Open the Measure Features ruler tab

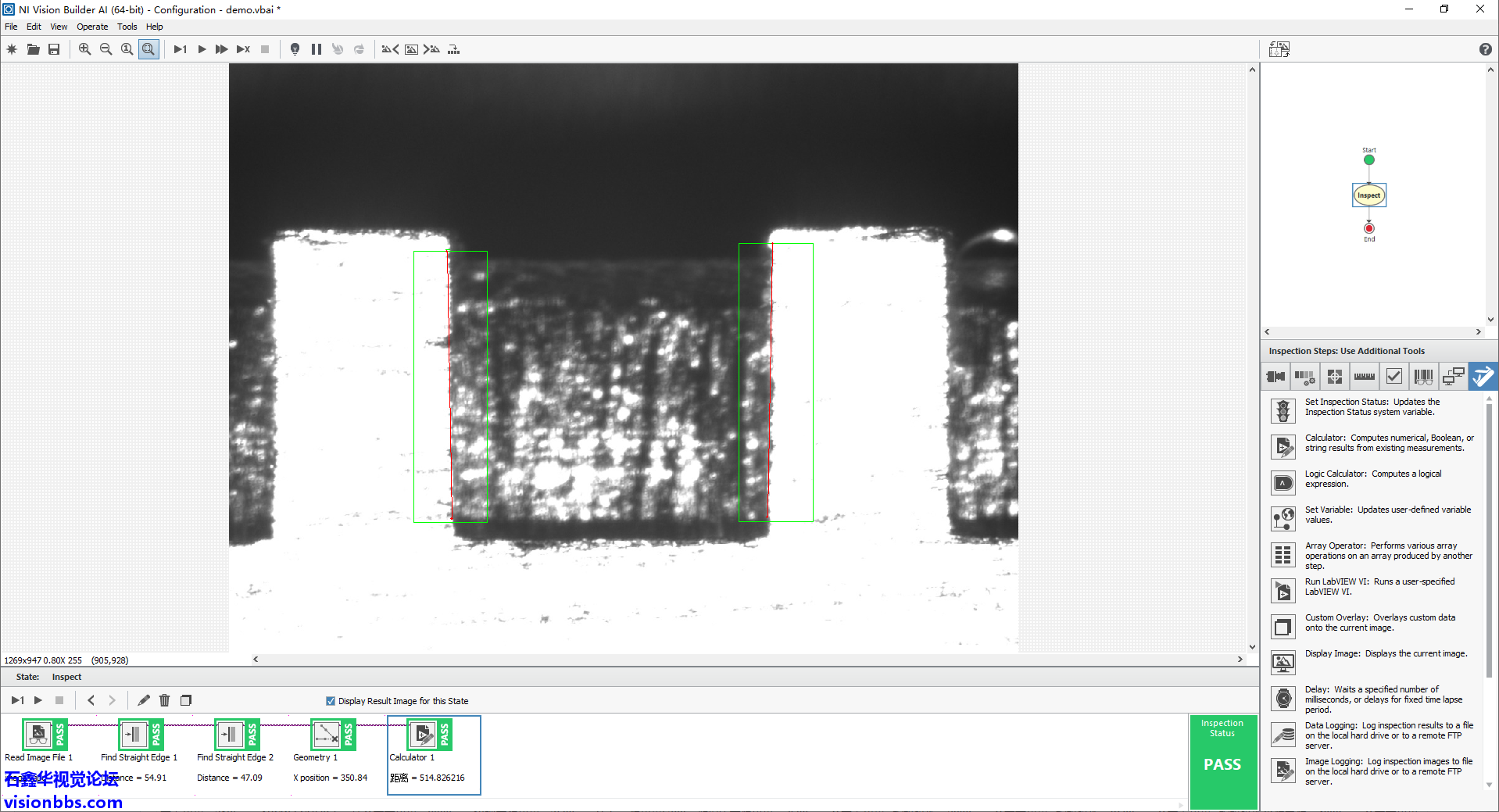pos(1364,377)
